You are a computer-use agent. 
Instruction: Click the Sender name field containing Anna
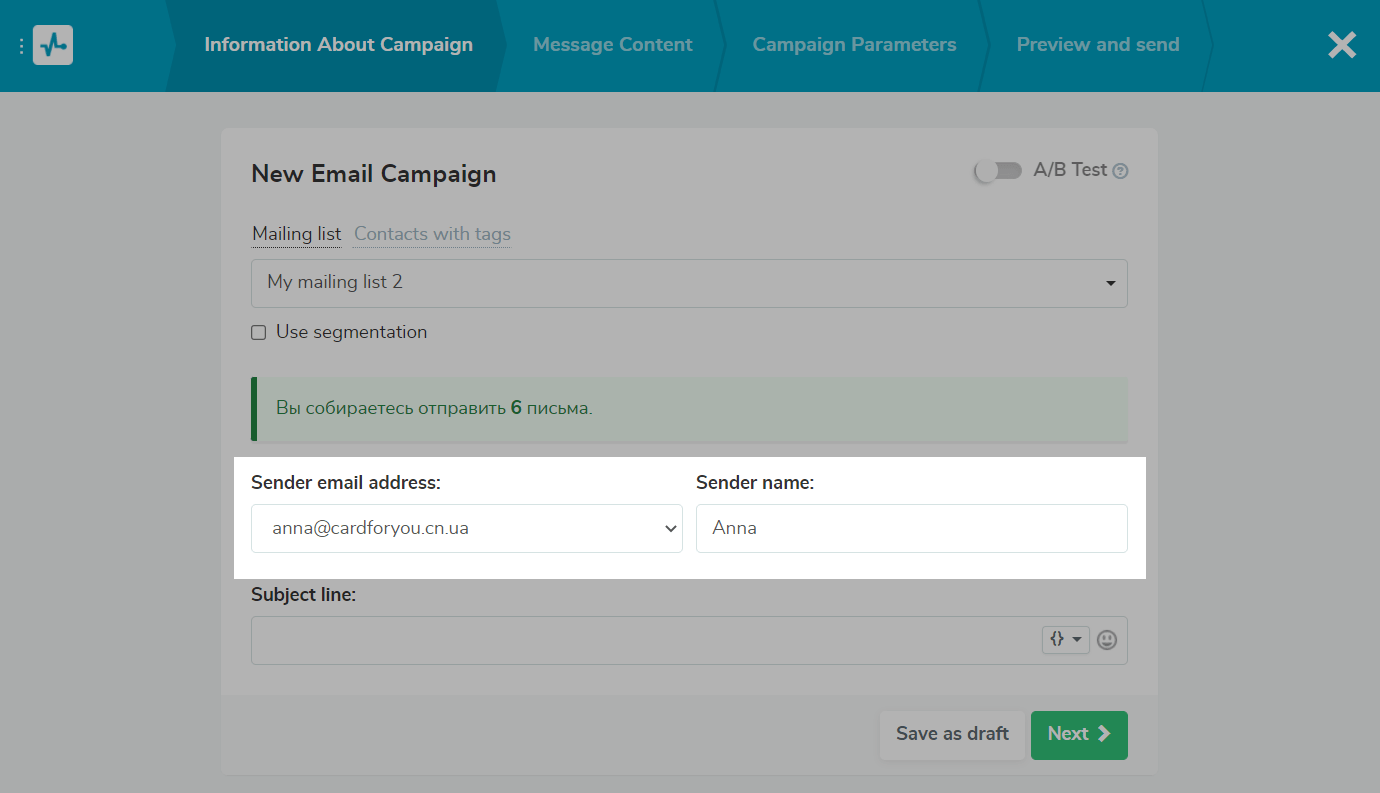(x=911, y=528)
